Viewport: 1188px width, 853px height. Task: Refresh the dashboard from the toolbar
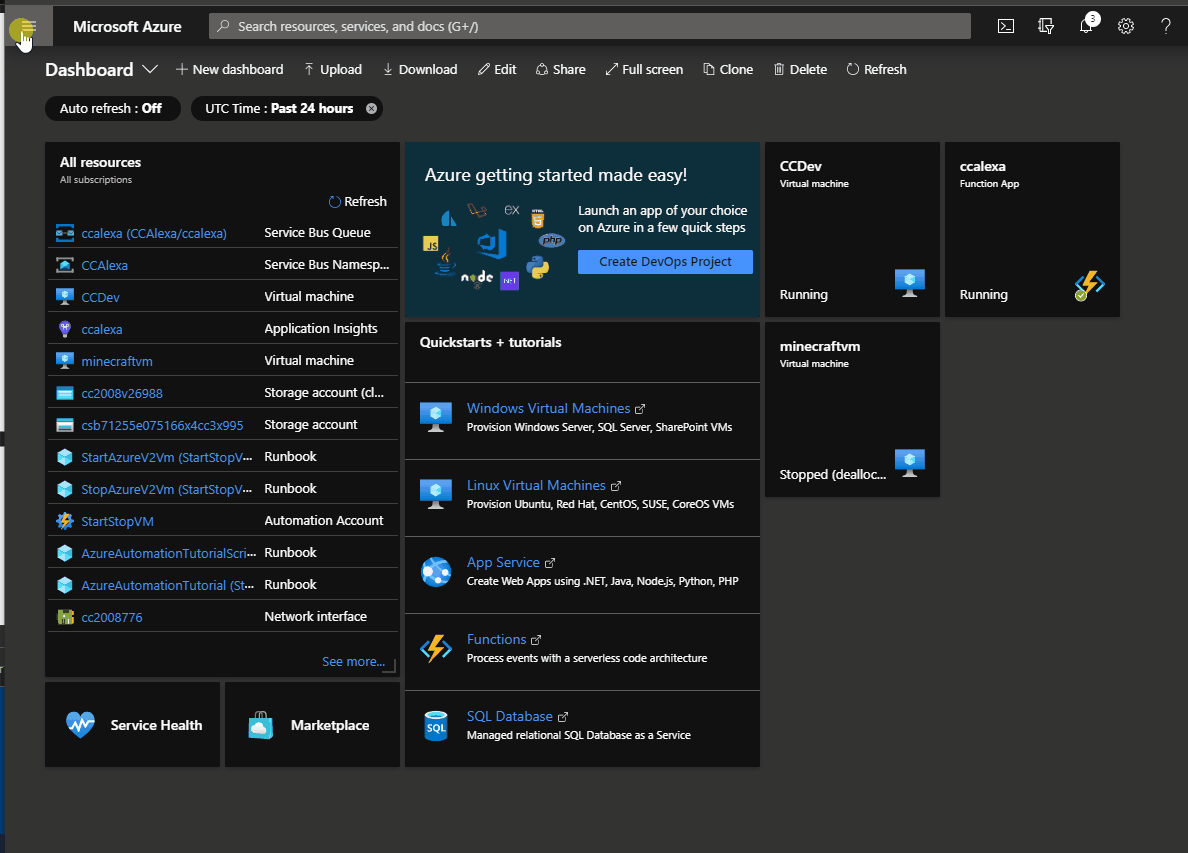(877, 70)
